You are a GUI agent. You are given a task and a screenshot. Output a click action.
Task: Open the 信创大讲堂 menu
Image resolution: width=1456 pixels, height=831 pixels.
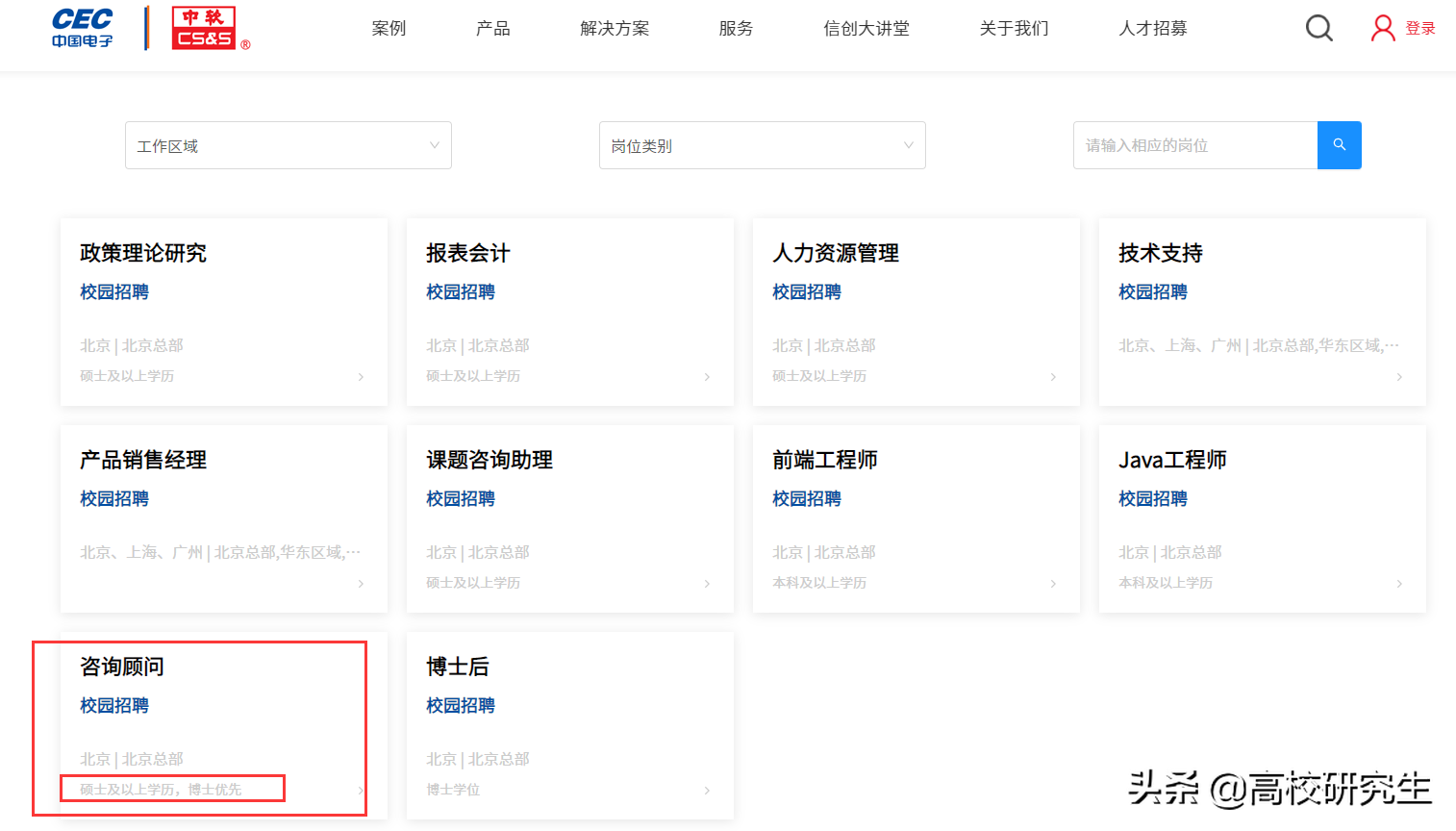(x=865, y=28)
